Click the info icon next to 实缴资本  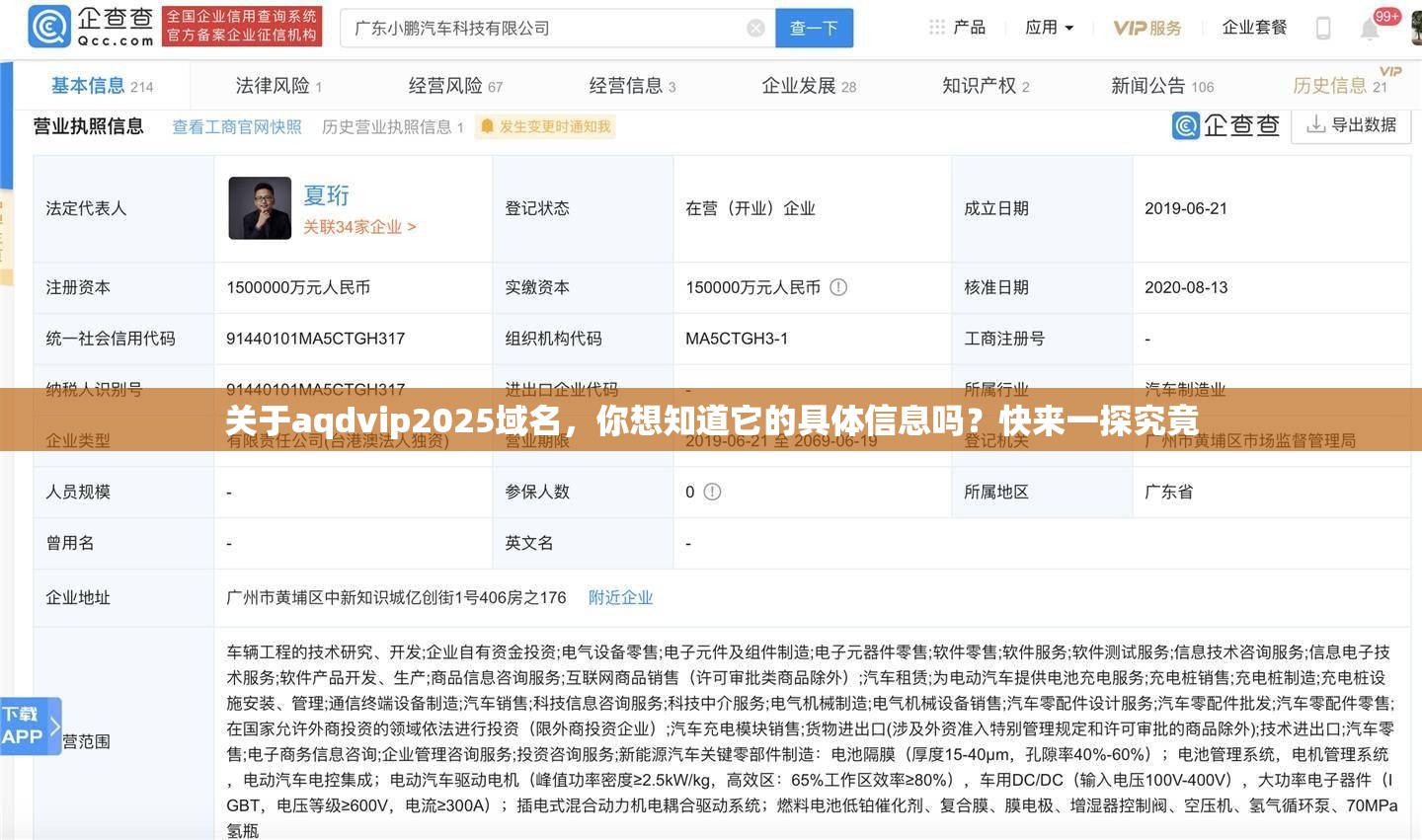click(838, 287)
